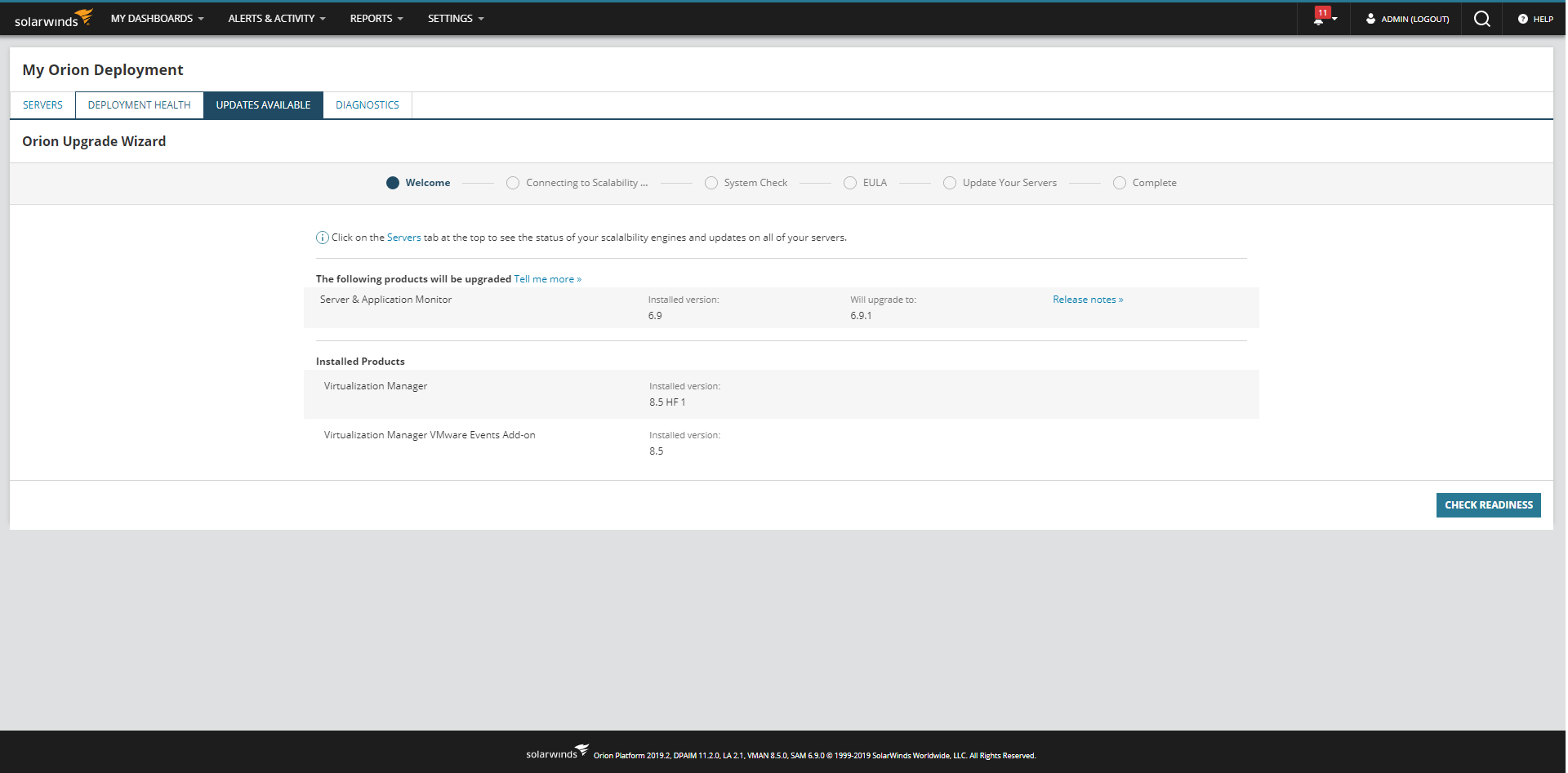Click the Admin (Logout) link
The image size is (1568, 773).
click(x=1415, y=19)
